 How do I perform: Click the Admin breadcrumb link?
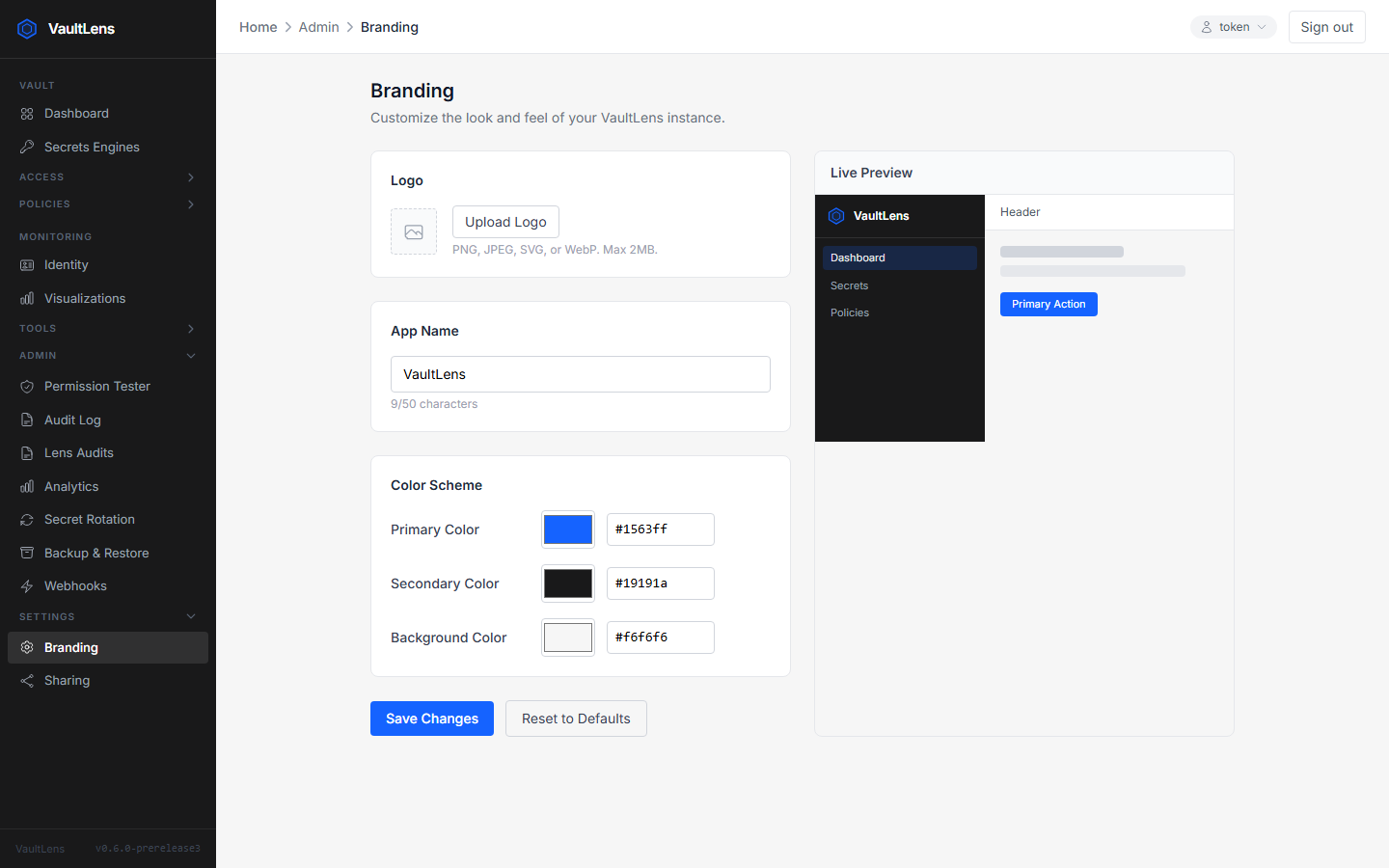[x=318, y=27]
